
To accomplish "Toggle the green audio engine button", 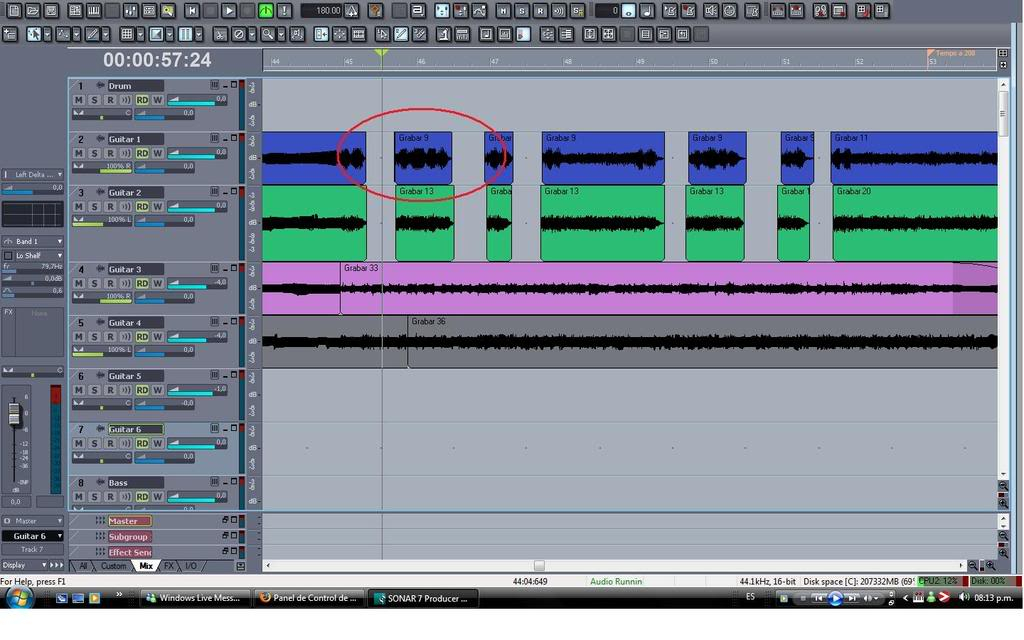I will coord(266,10).
